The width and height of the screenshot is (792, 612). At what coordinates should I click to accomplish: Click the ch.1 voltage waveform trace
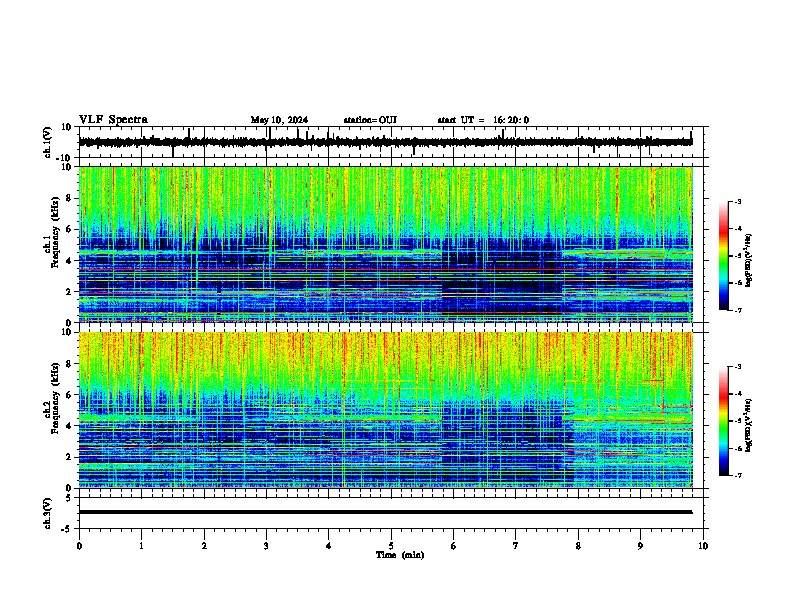click(x=385, y=142)
